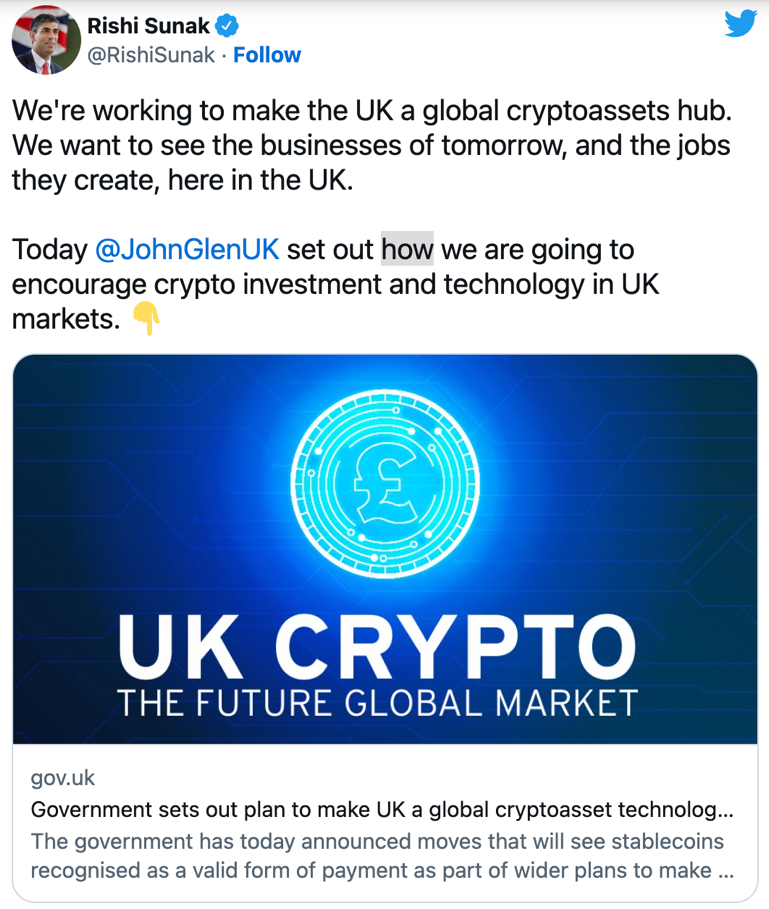Click the first tweet paragraph about cryptoassets hub
Viewport: 769px width, 909px height.
click(371, 146)
